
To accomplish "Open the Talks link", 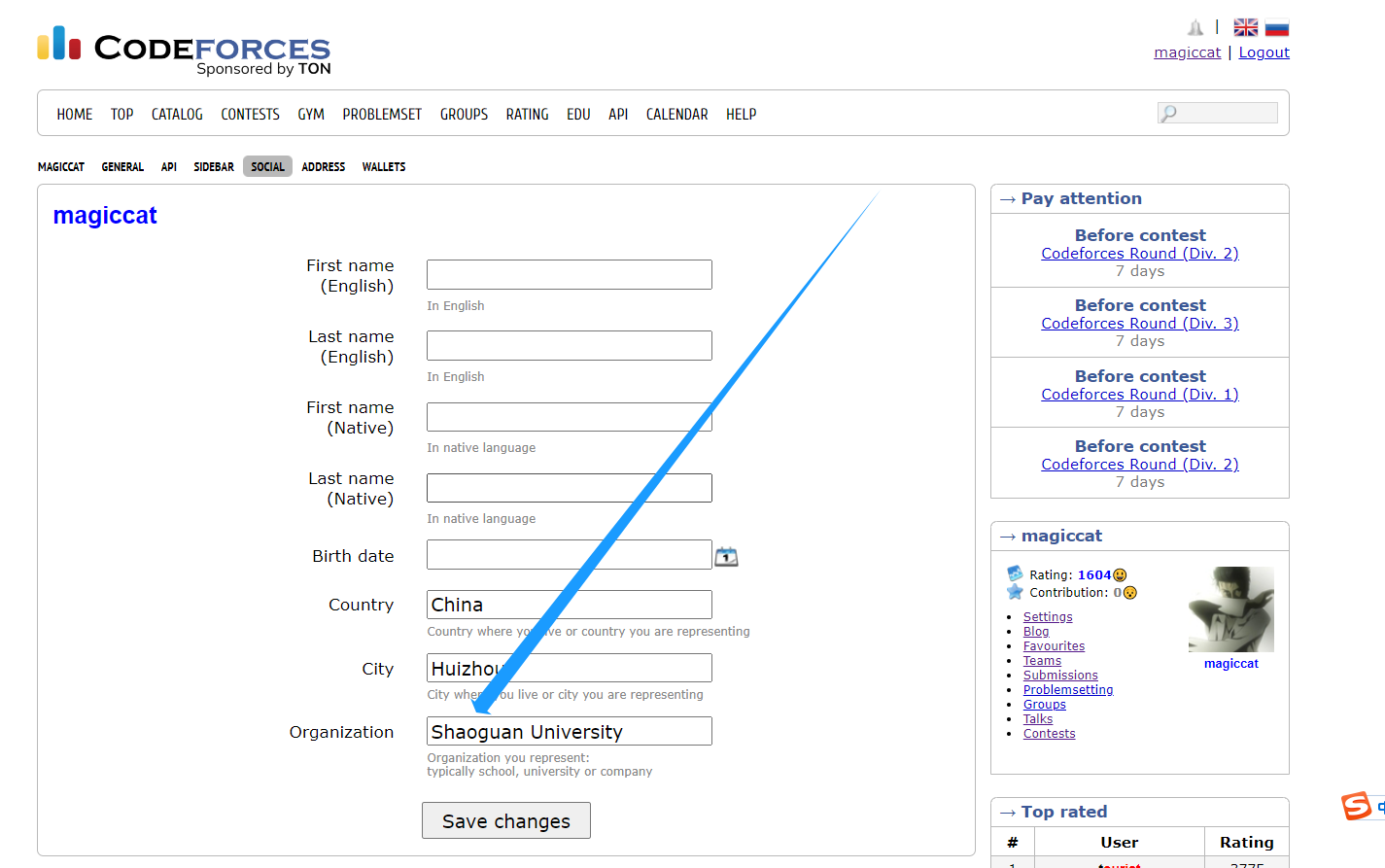I will click(1038, 719).
